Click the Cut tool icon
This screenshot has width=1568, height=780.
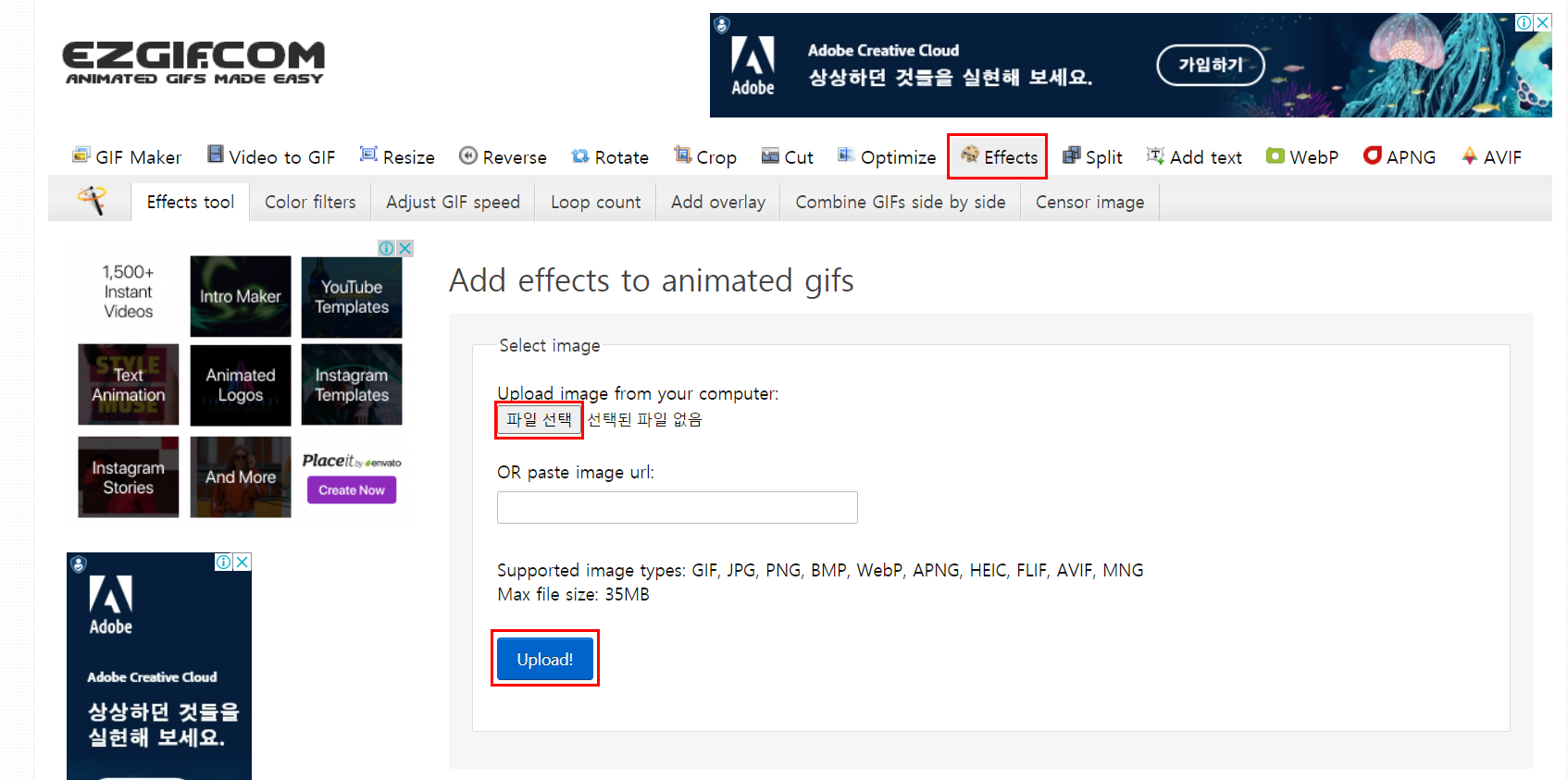pos(770,155)
